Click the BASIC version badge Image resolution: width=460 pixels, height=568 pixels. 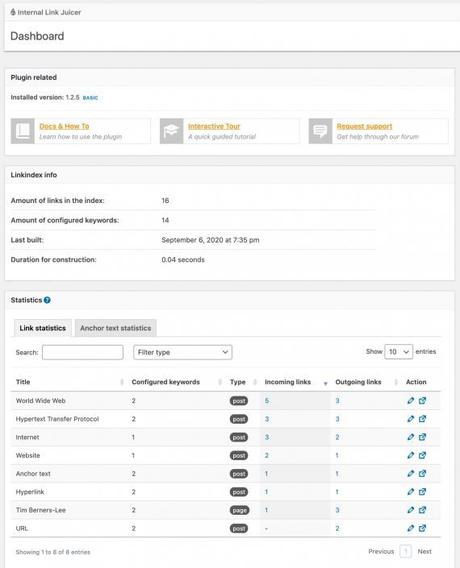pos(90,98)
